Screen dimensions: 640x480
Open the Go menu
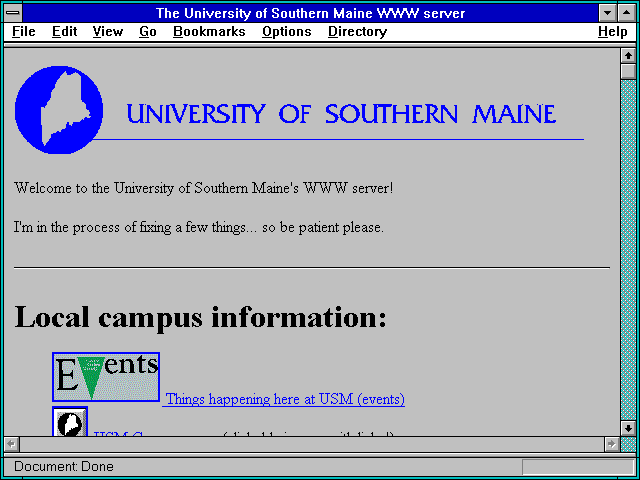pyautogui.click(x=147, y=32)
